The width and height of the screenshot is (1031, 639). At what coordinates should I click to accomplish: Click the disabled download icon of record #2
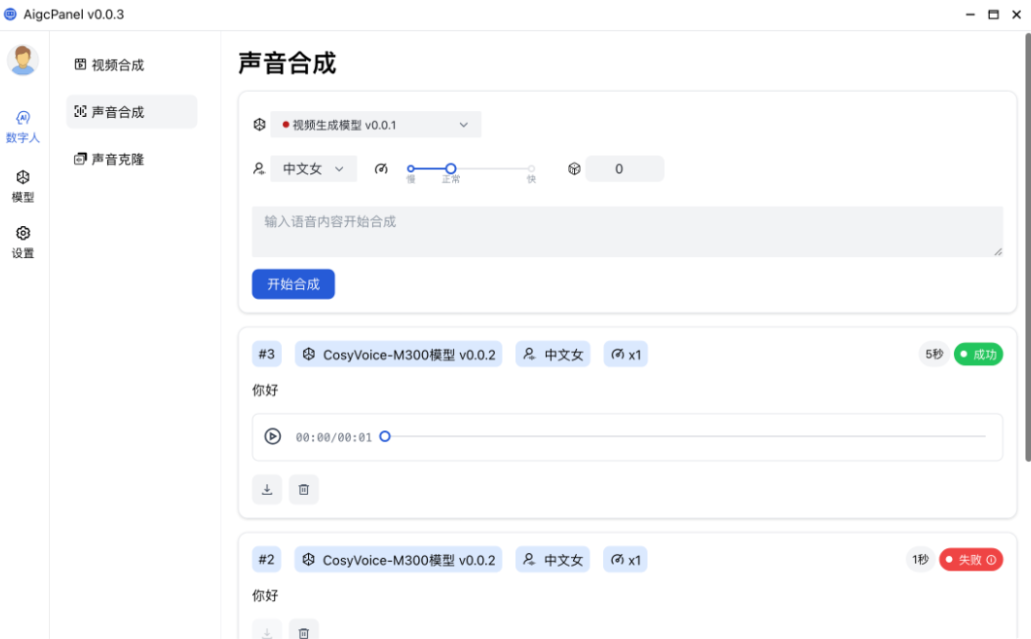pyautogui.click(x=267, y=630)
